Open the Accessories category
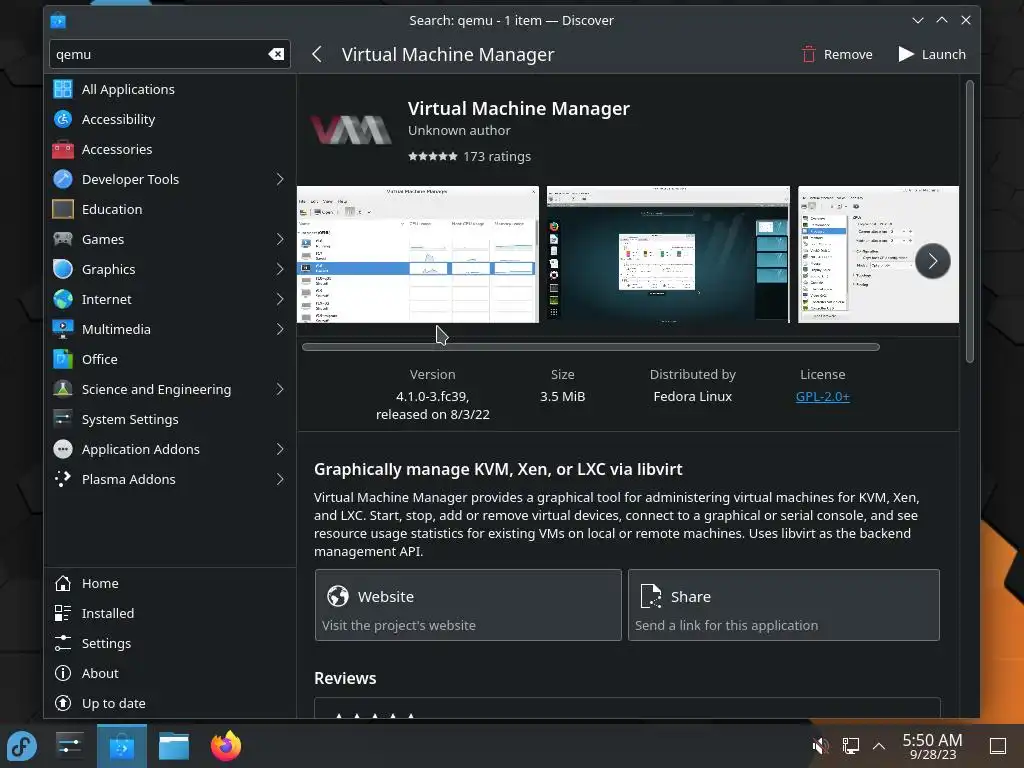 (x=170, y=149)
